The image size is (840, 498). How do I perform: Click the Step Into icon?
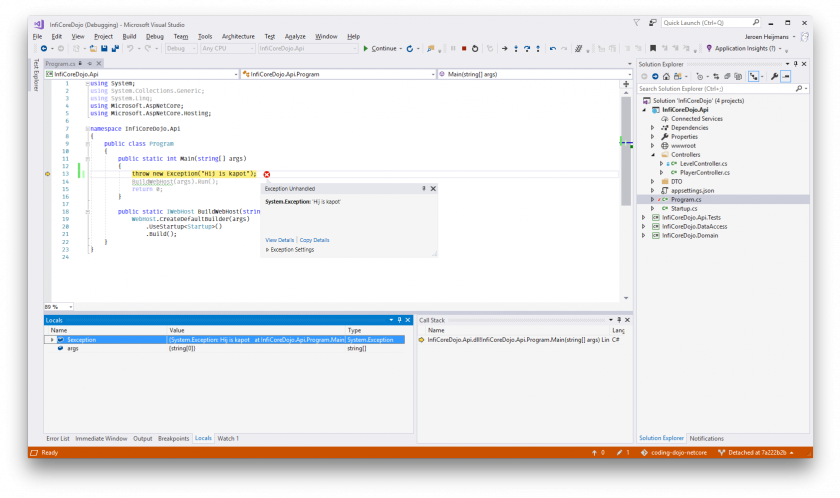(x=516, y=48)
